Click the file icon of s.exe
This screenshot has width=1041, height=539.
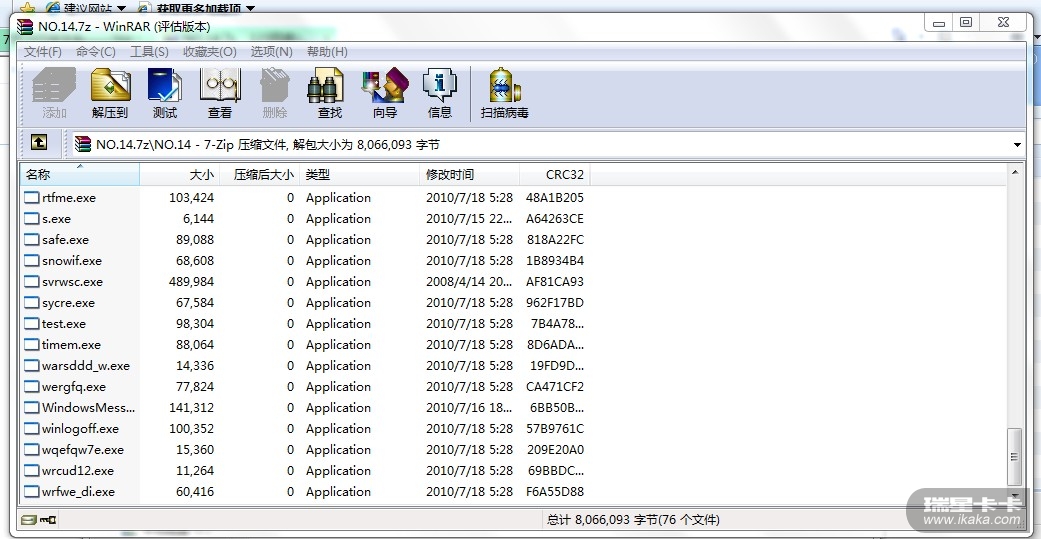32,218
